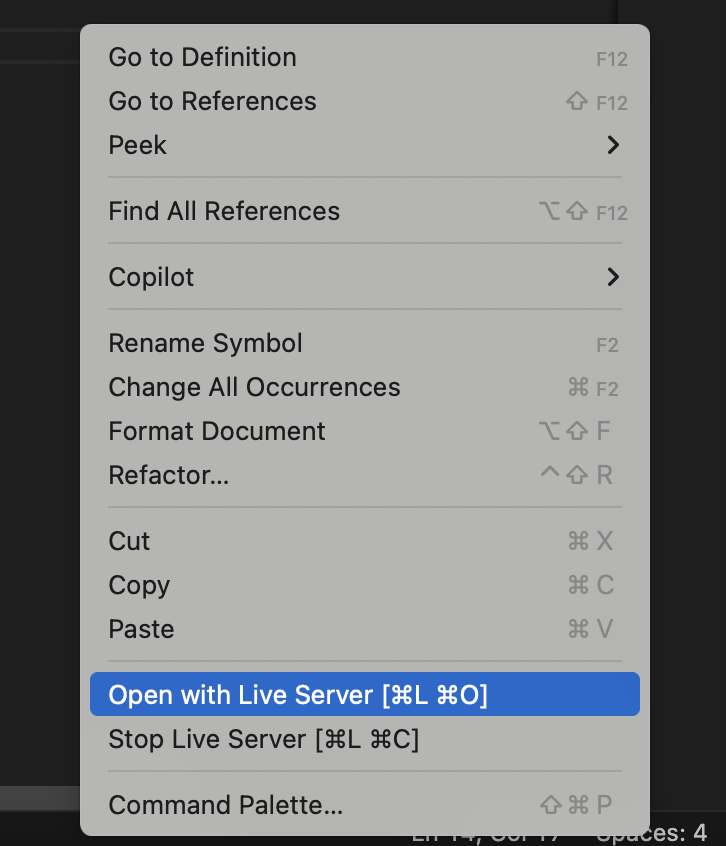This screenshot has height=846, width=726.
Task: Select Copy from context menu
Action: (x=139, y=585)
